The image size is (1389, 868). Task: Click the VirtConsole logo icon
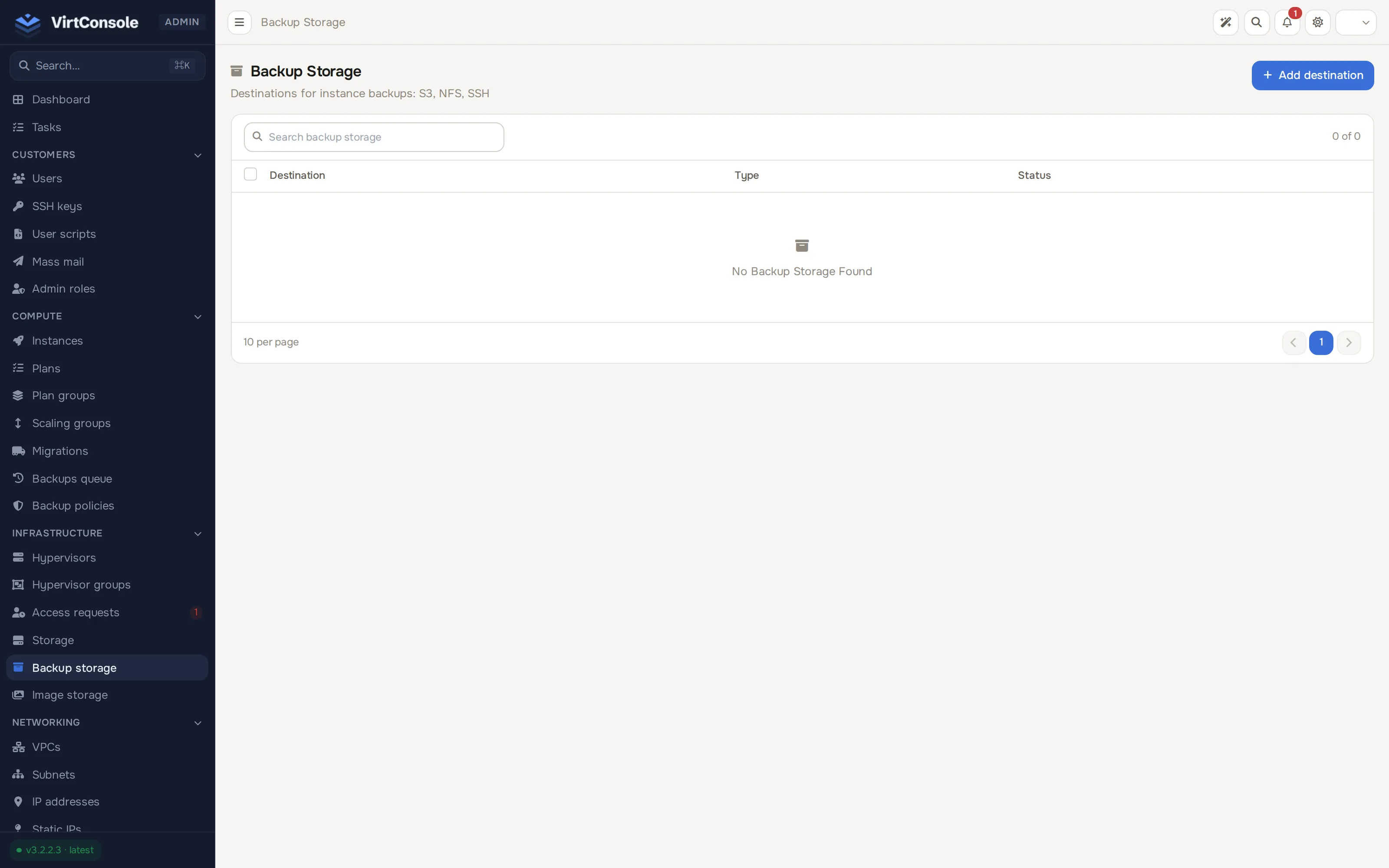coord(27,23)
